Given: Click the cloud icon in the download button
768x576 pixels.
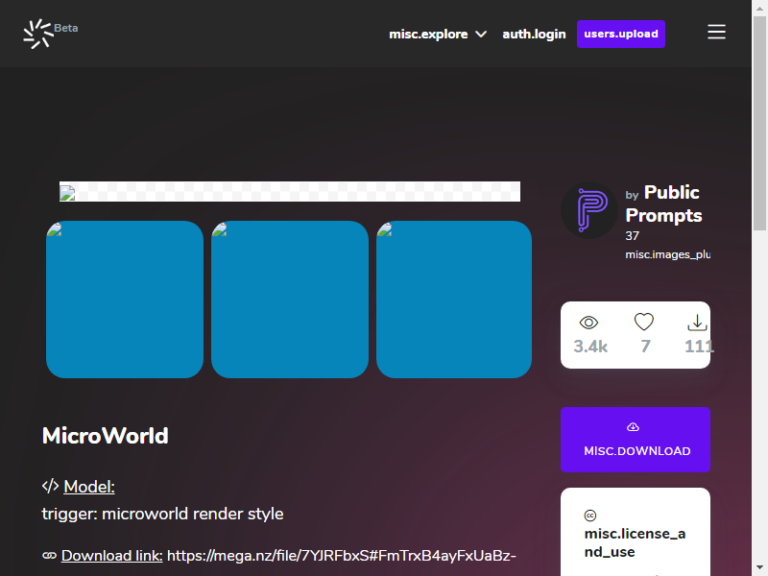Looking at the screenshot, I should click(633, 427).
